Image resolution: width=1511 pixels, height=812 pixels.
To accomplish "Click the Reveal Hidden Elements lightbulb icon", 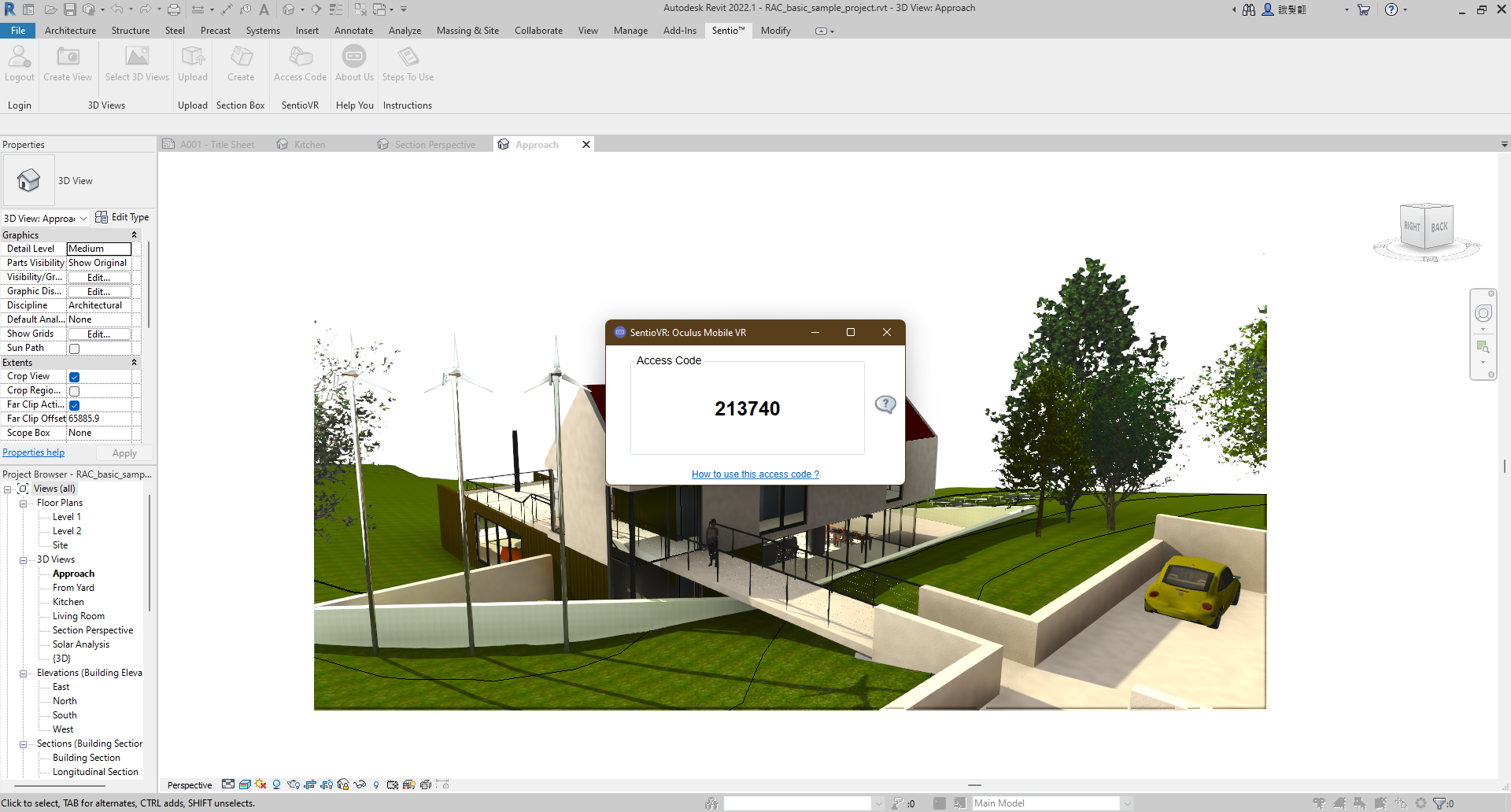I will [376, 784].
